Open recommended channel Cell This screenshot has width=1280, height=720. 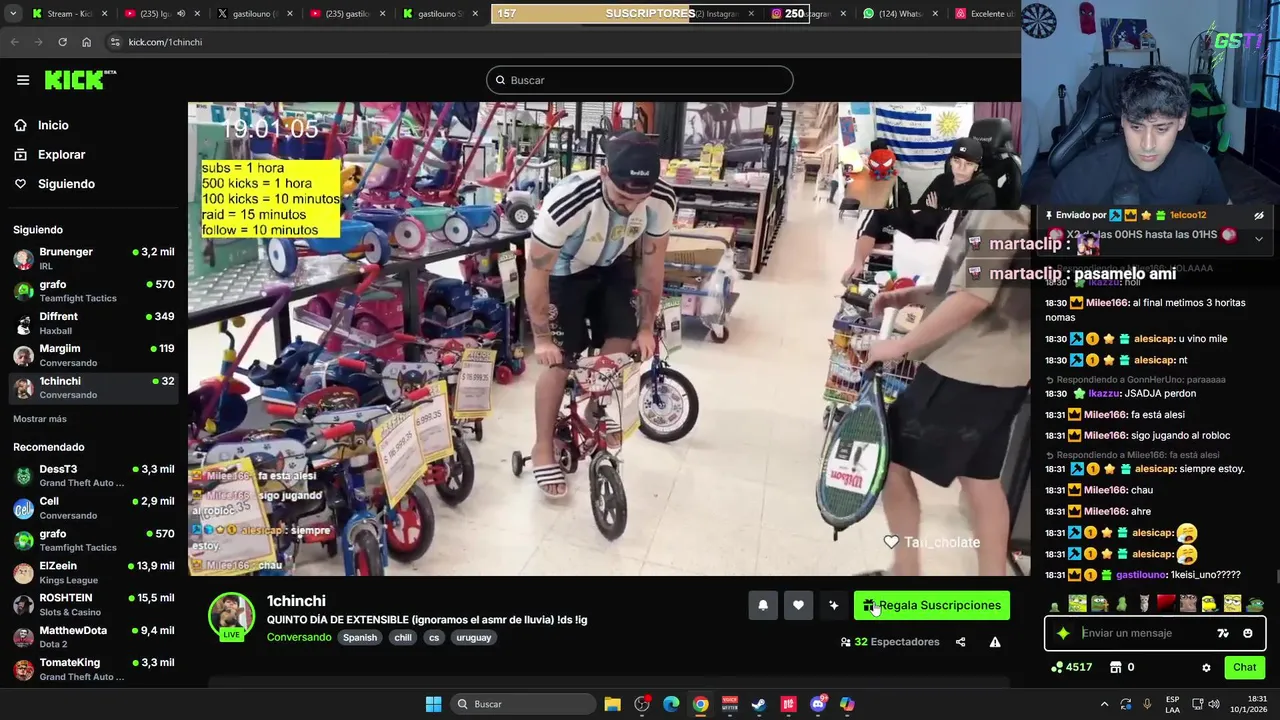pyautogui.click(x=94, y=508)
